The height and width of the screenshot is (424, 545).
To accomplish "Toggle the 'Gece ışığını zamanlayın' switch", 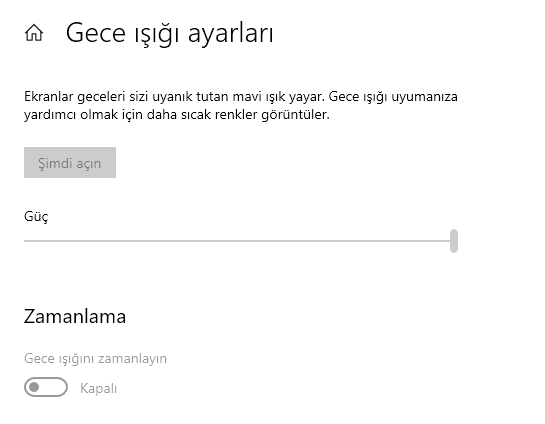I will coord(46,387).
